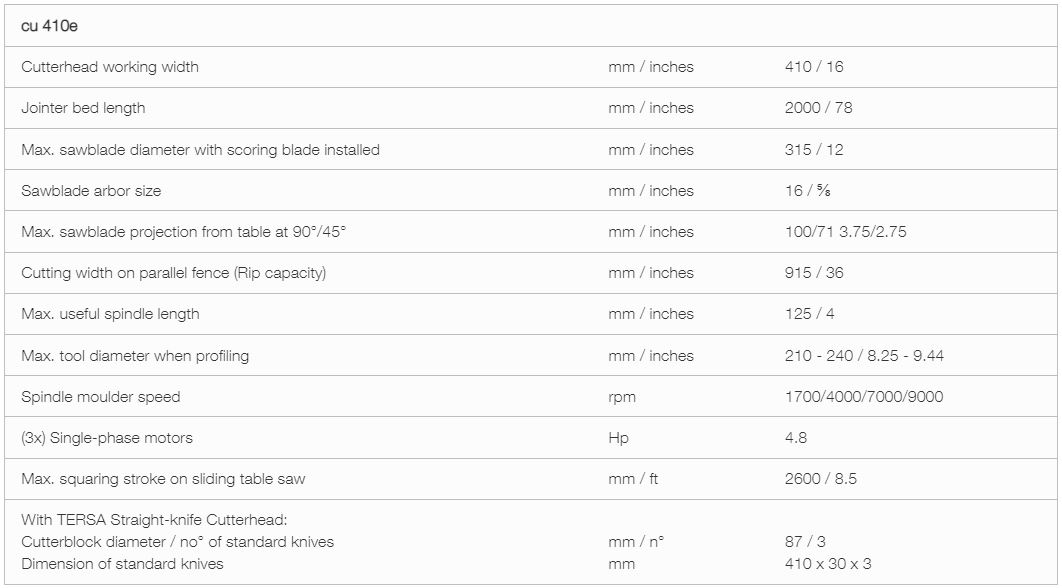
Task: Click the 2000 / 78 value
Action: [x=818, y=108]
